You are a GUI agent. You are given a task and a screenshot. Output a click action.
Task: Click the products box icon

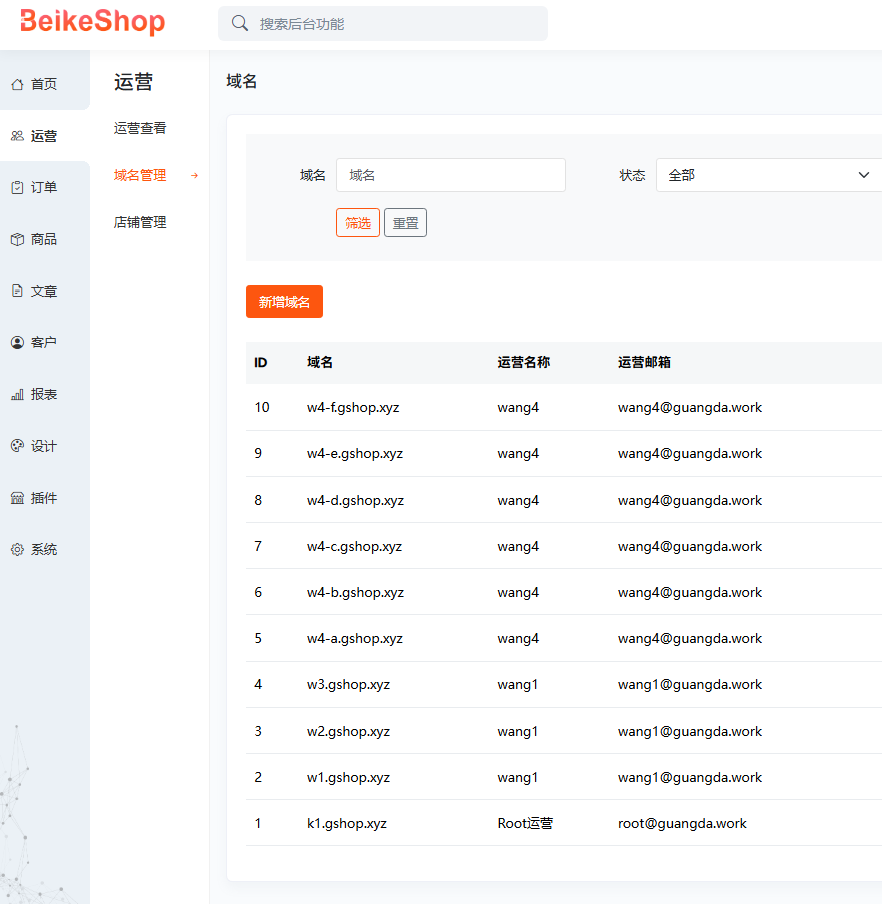click(17, 240)
